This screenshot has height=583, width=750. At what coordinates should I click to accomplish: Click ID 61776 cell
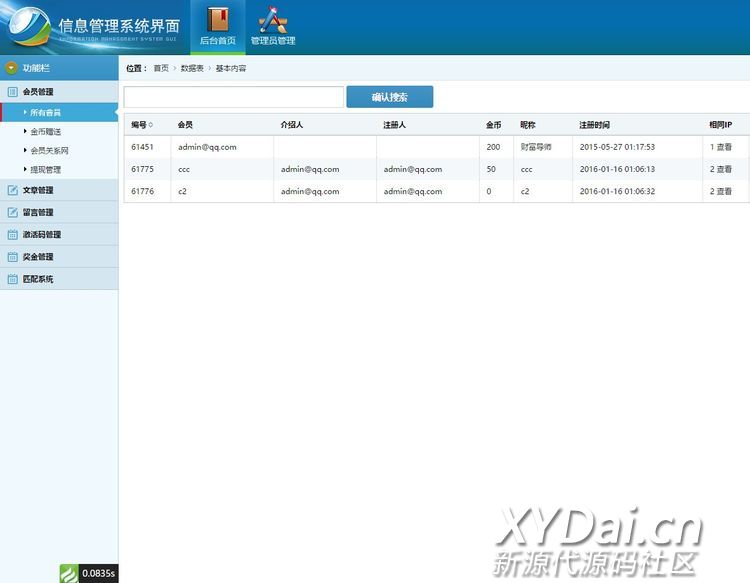(x=143, y=191)
